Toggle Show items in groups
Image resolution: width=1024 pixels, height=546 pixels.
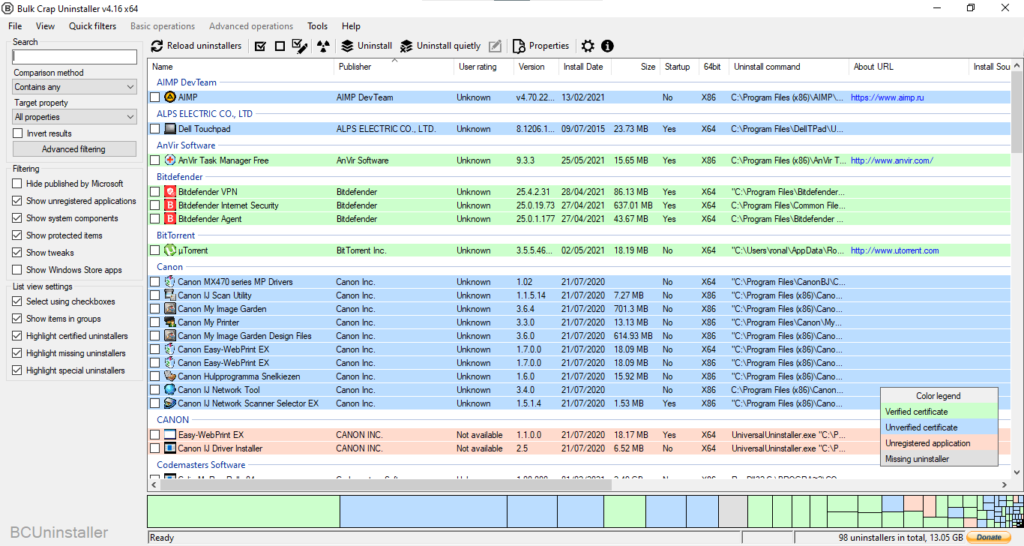tap(18, 319)
